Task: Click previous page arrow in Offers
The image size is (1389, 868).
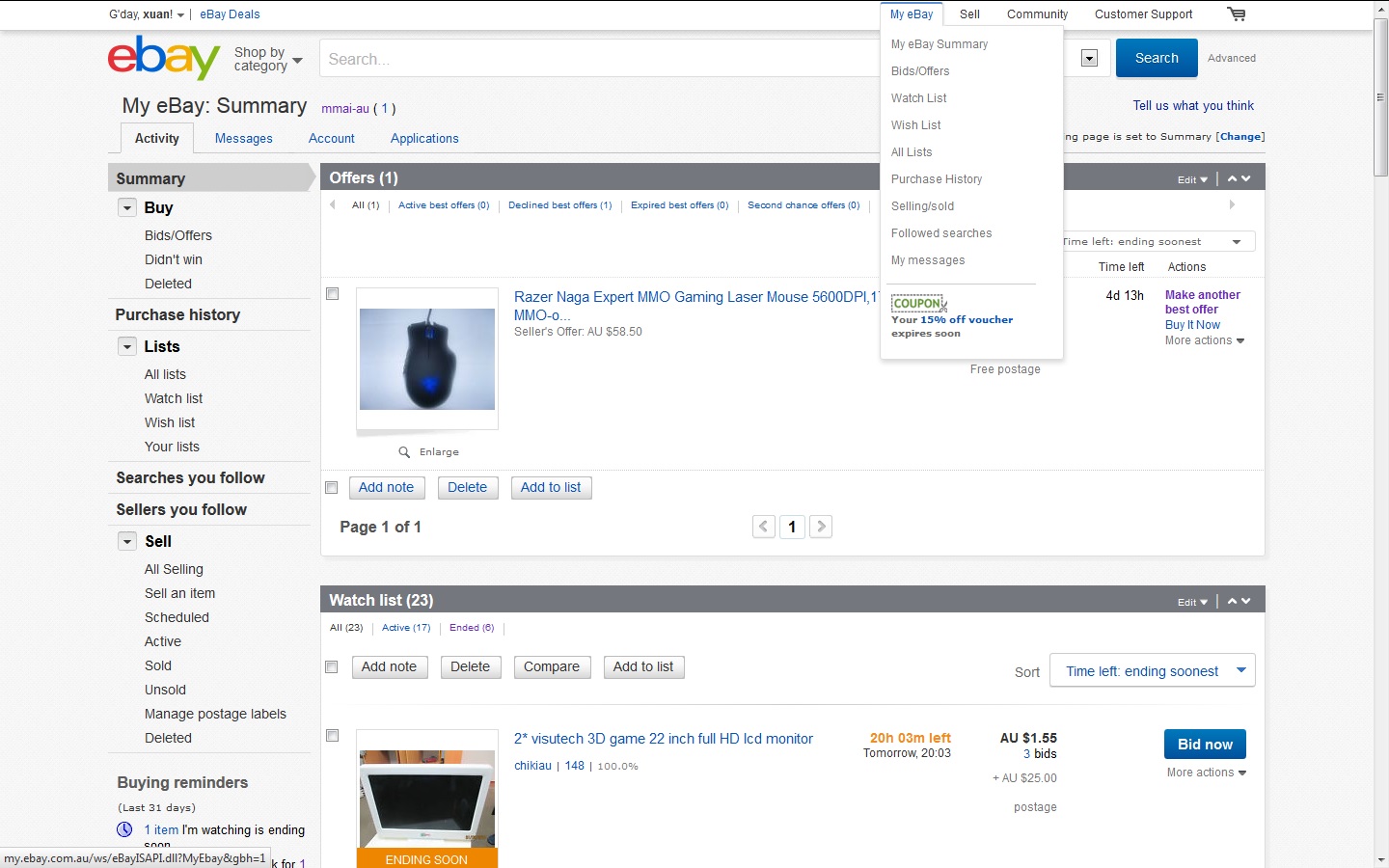Action: pyautogui.click(x=764, y=527)
